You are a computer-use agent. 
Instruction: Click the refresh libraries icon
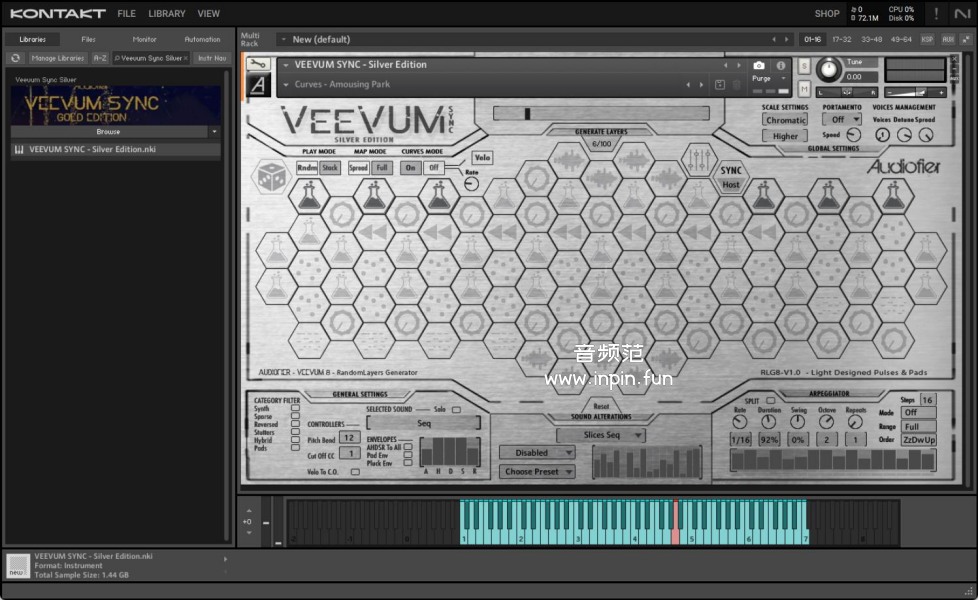pos(16,58)
